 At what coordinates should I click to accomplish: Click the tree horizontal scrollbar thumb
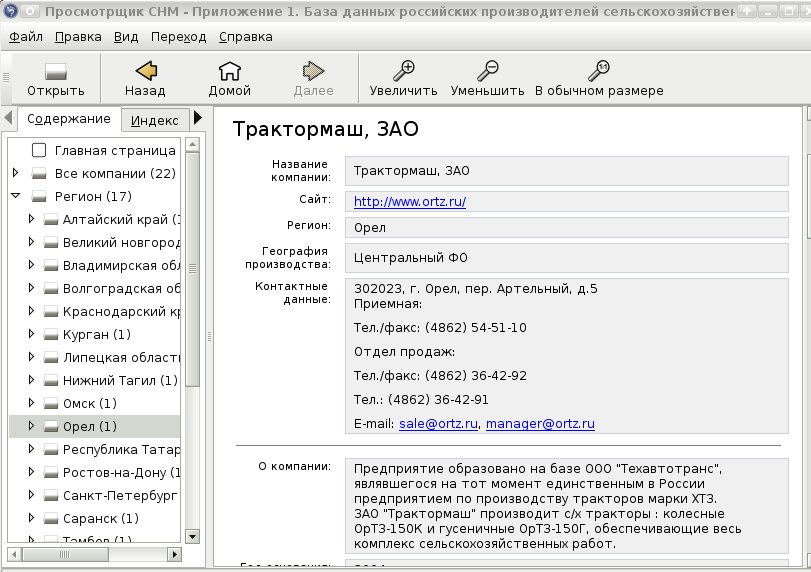[65, 554]
